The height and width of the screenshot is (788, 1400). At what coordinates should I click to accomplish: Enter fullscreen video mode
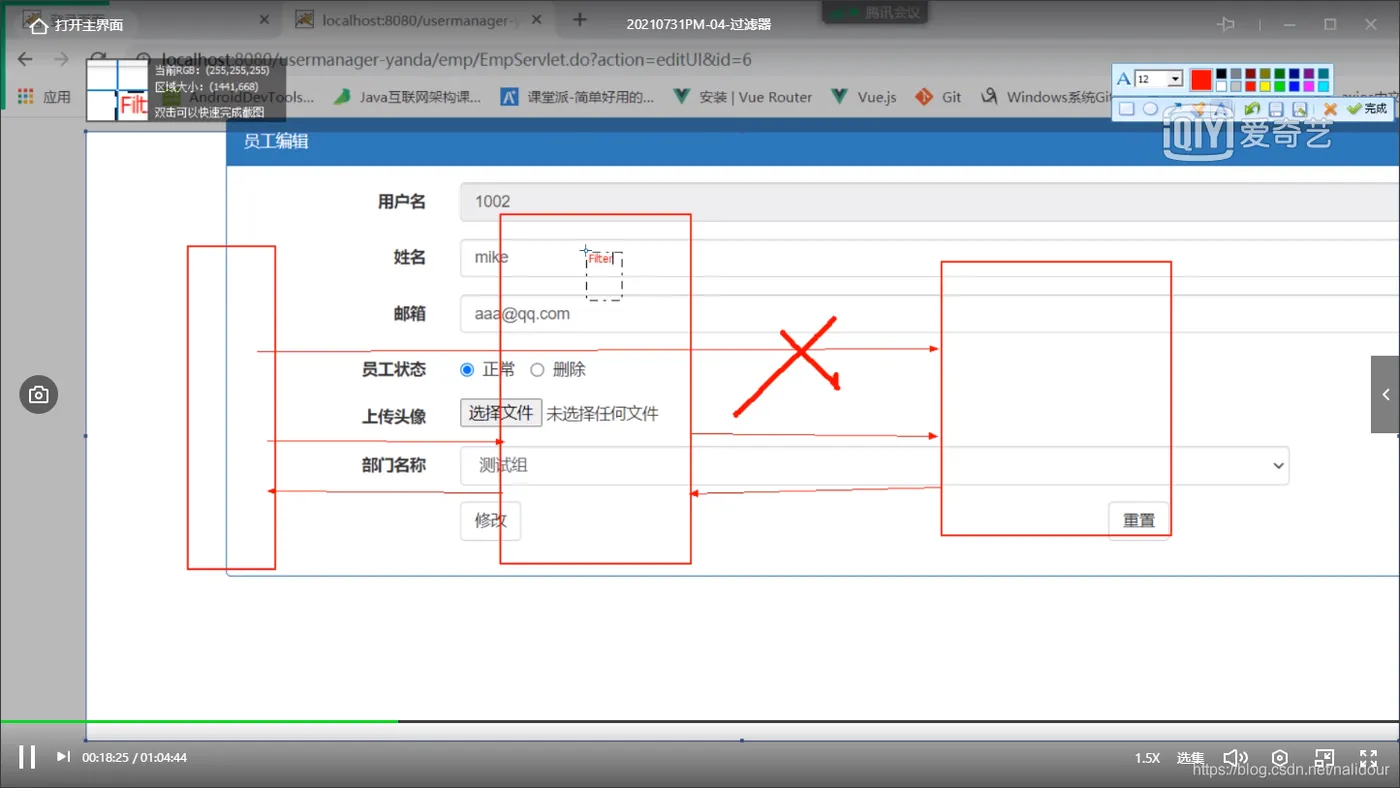1369,758
